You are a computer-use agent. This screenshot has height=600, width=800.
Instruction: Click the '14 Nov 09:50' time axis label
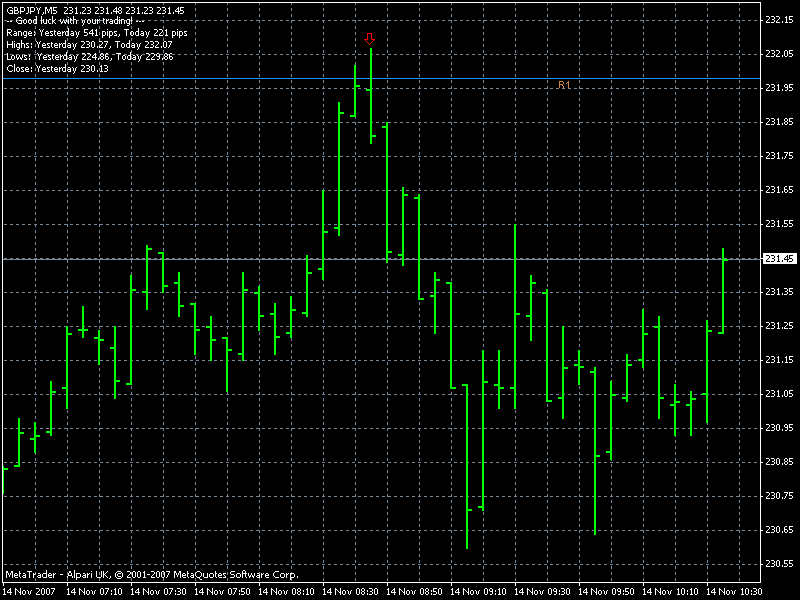(606, 592)
